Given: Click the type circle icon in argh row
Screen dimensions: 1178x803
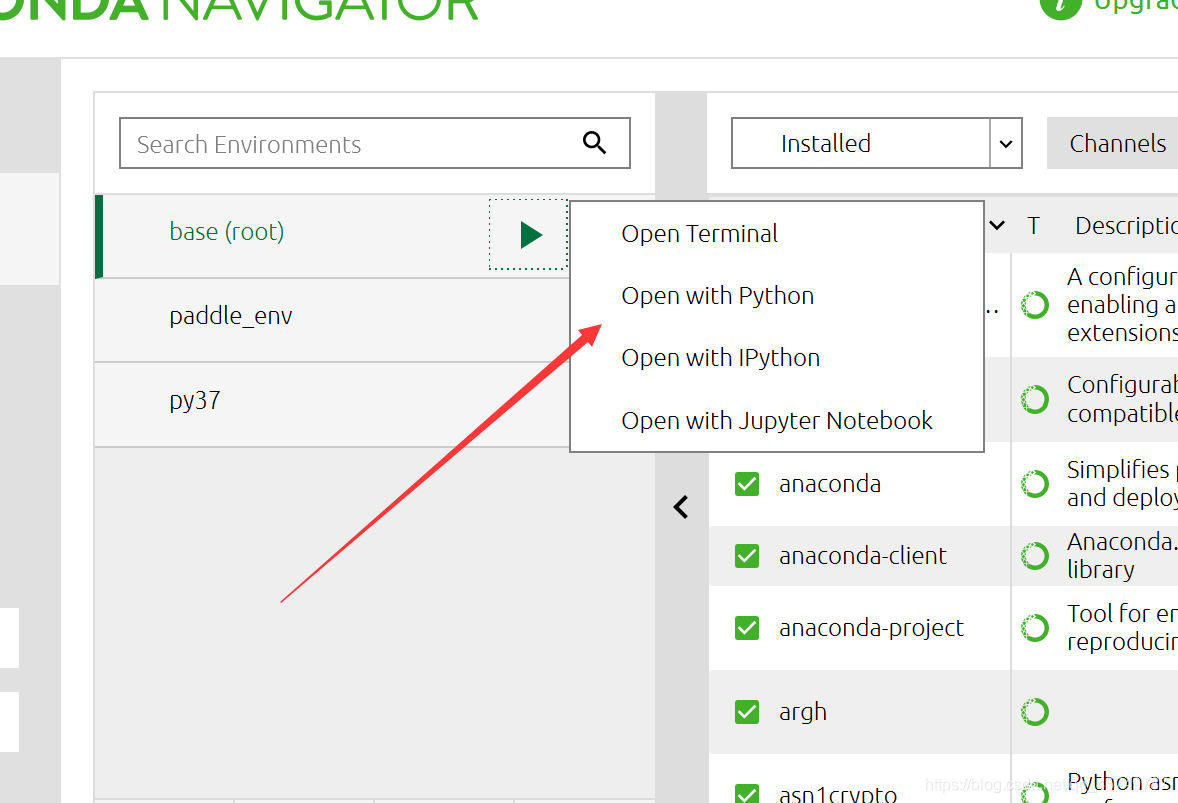Looking at the screenshot, I should (1035, 711).
